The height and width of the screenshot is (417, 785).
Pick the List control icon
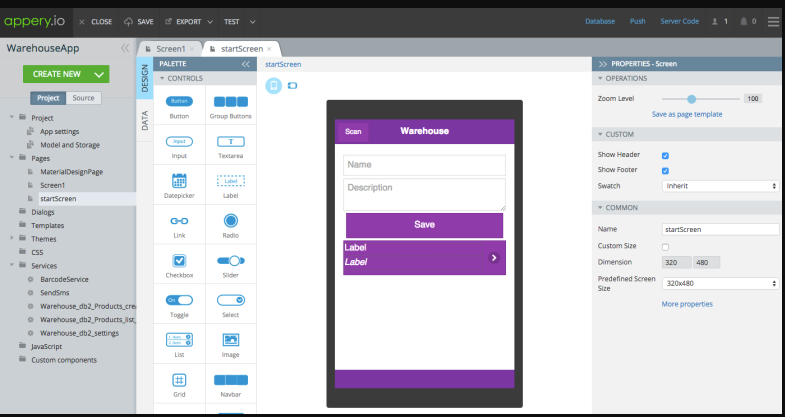(179, 340)
